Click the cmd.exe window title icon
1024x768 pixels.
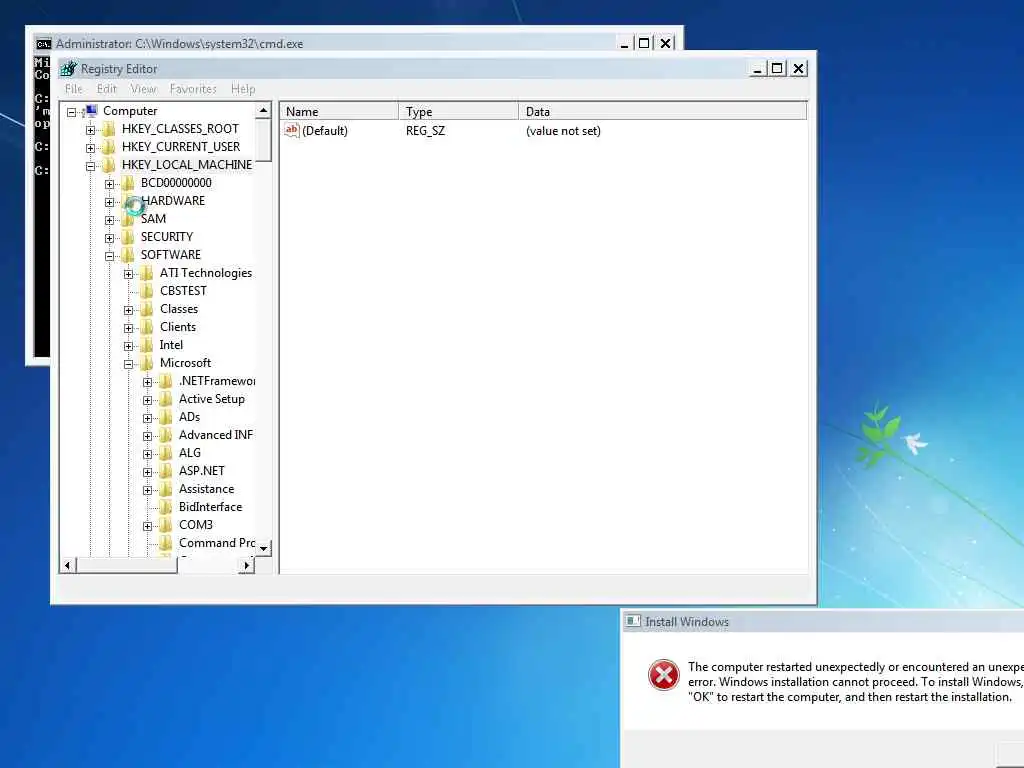click(44, 44)
